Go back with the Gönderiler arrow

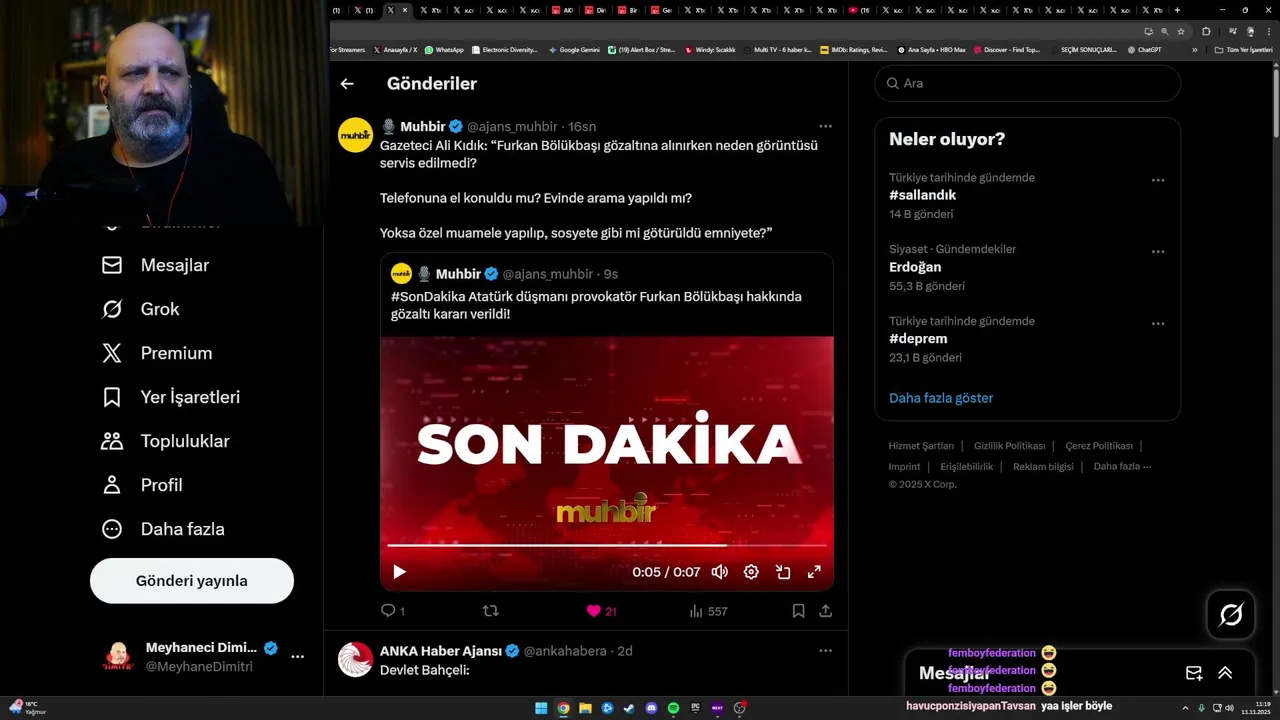[x=347, y=84]
